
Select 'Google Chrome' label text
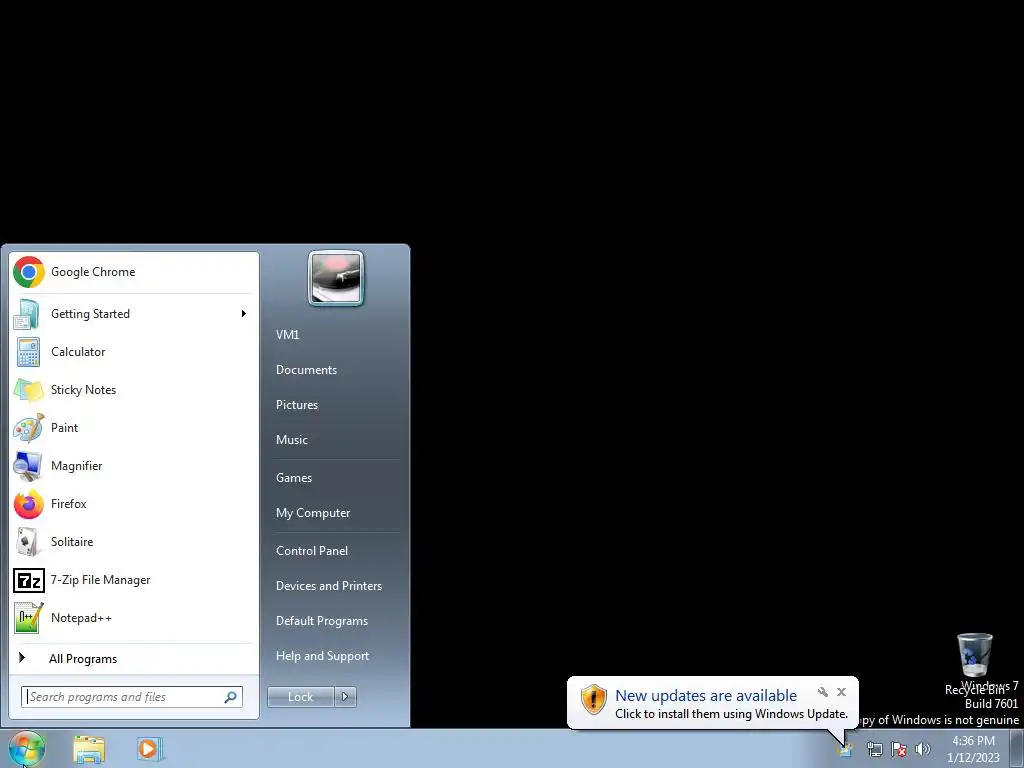[x=93, y=272]
